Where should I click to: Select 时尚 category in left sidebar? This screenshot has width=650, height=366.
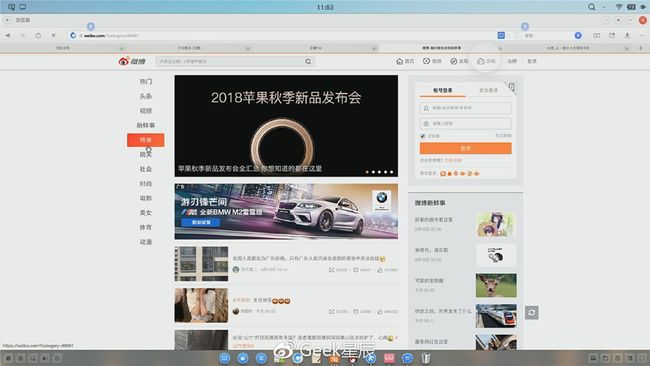click(146, 184)
